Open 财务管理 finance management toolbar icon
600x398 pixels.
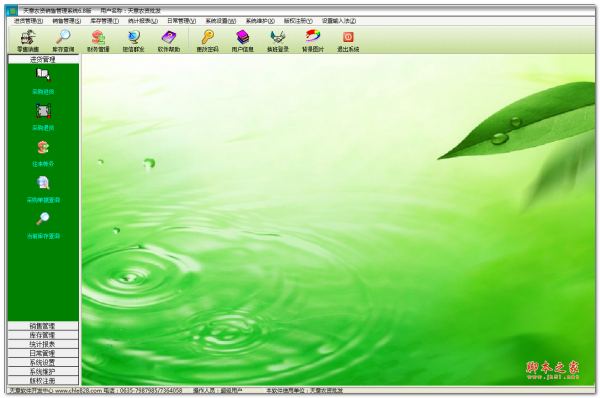98,41
